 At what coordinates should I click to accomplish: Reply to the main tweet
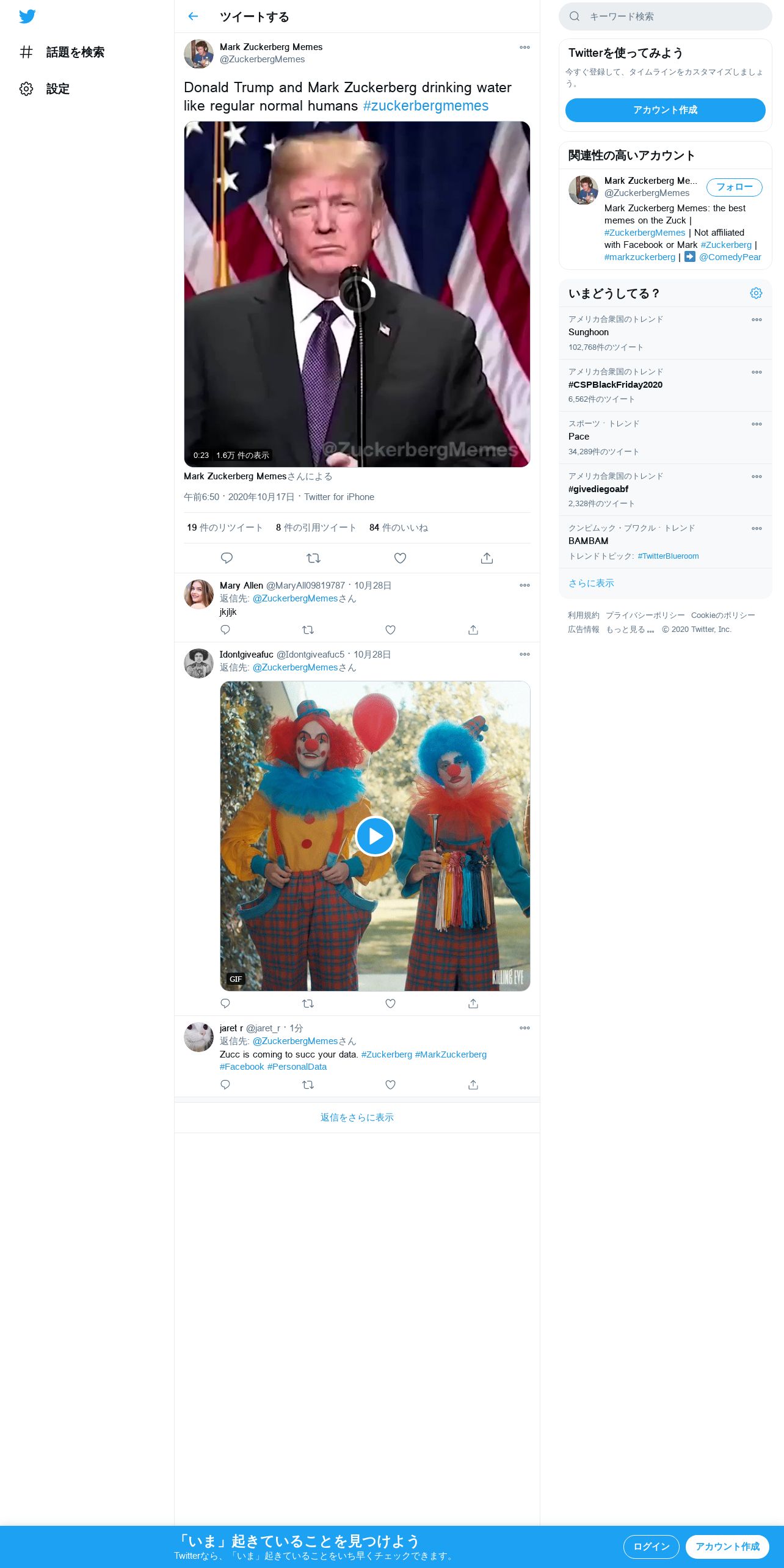(227, 558)
